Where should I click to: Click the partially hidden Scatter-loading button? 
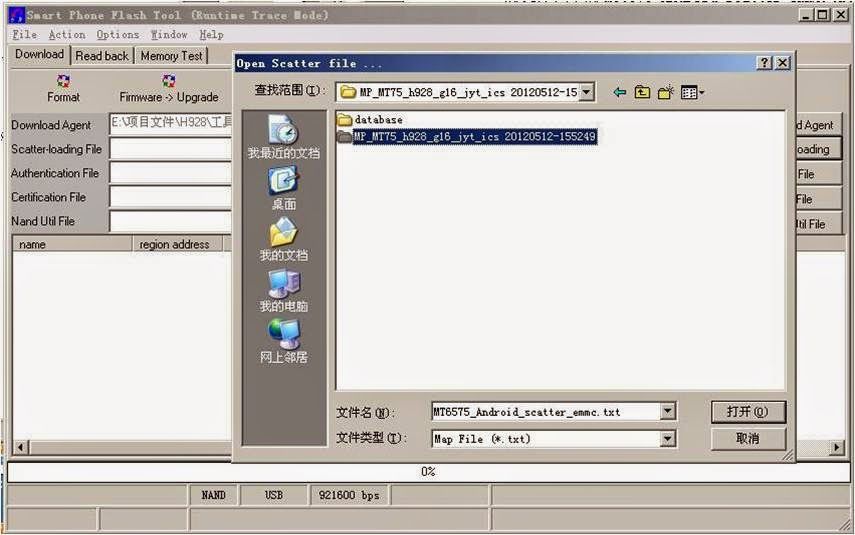coord(818,149)
